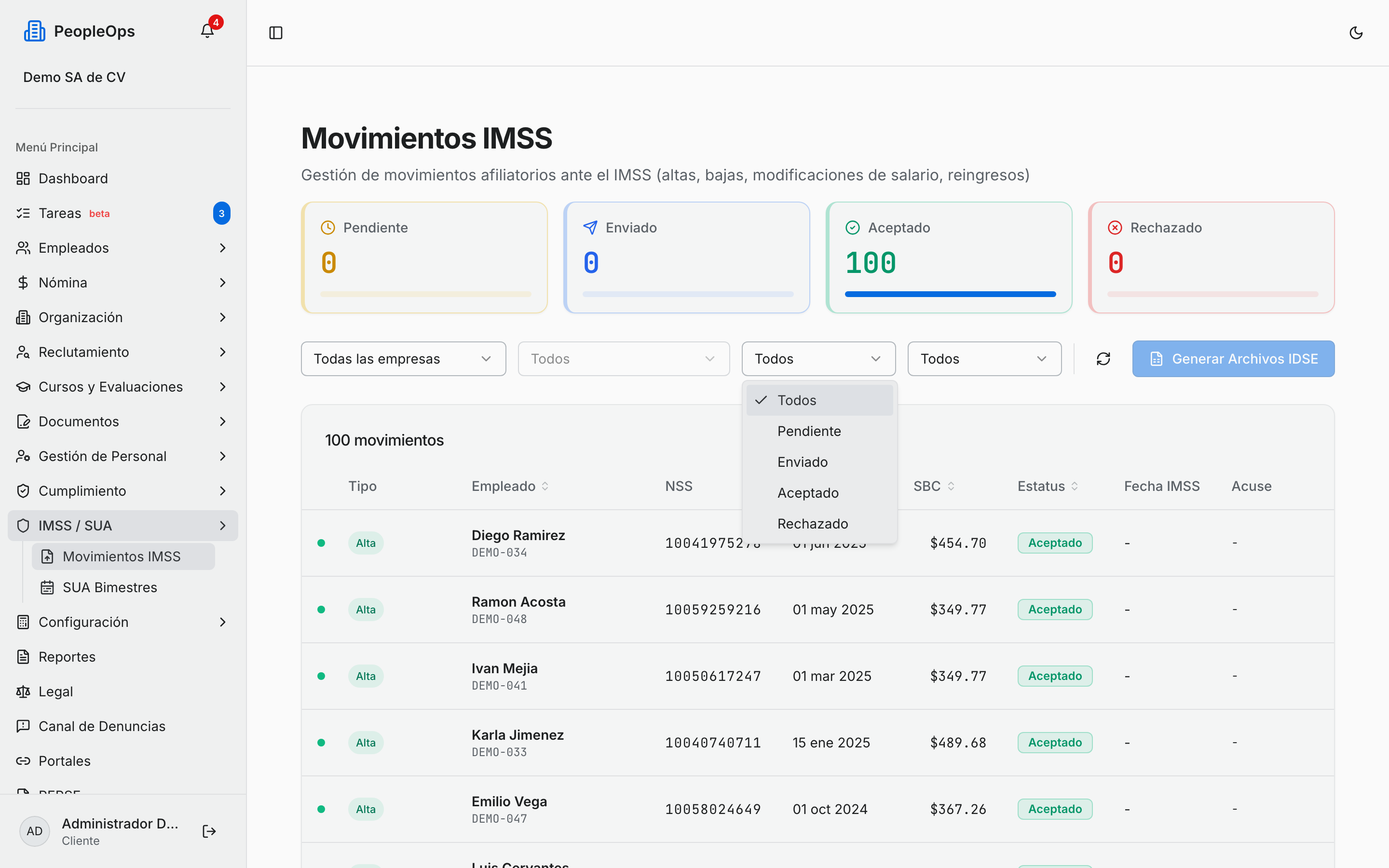Click the Canal de Denuncias chat icon
The image size is (1389, 868).
(x=23, y=726)
